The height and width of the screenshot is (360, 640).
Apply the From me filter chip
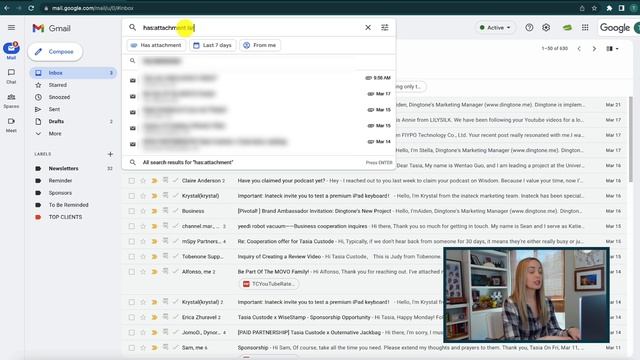tap(260, 45)
